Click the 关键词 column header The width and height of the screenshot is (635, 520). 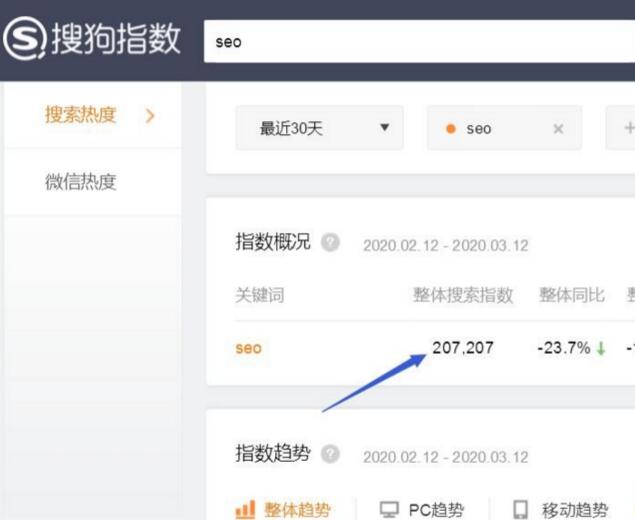point(260,295)
